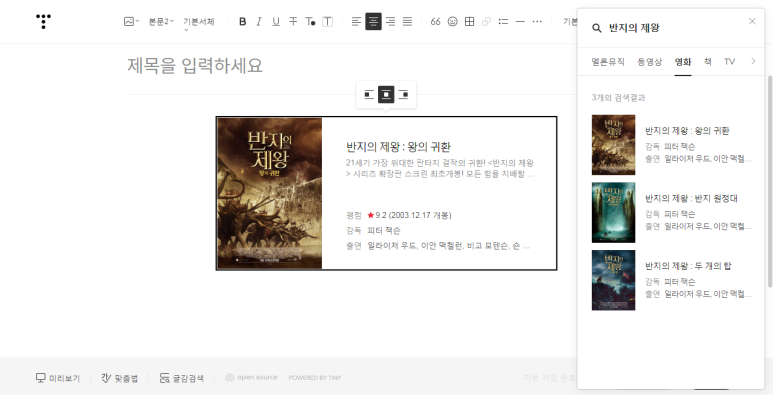Open the 기본서체 font dropdown
773x395 pixels.
coord(199,22)
